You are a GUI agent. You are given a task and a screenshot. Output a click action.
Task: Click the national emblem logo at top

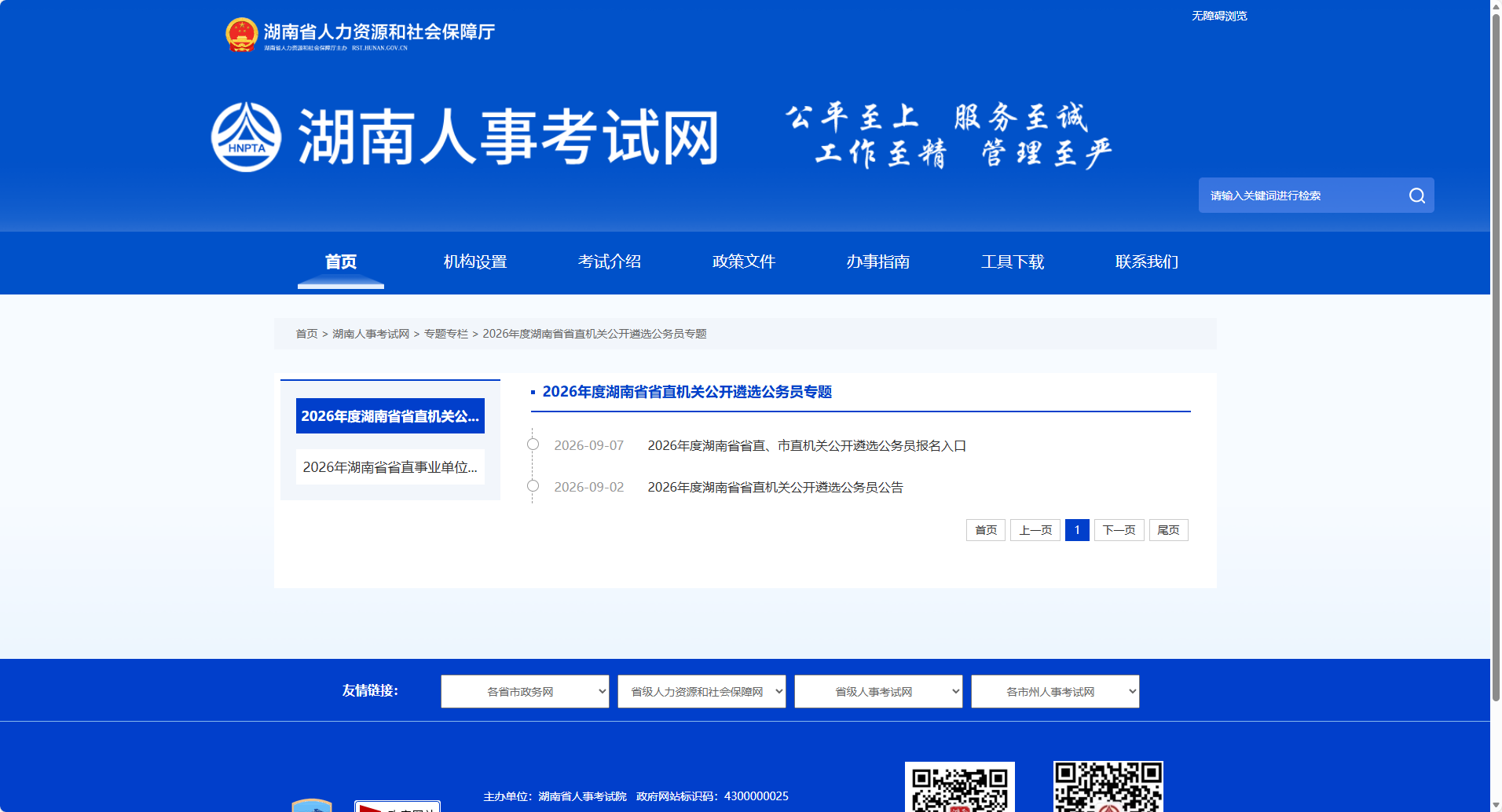(x=241, y=35)
